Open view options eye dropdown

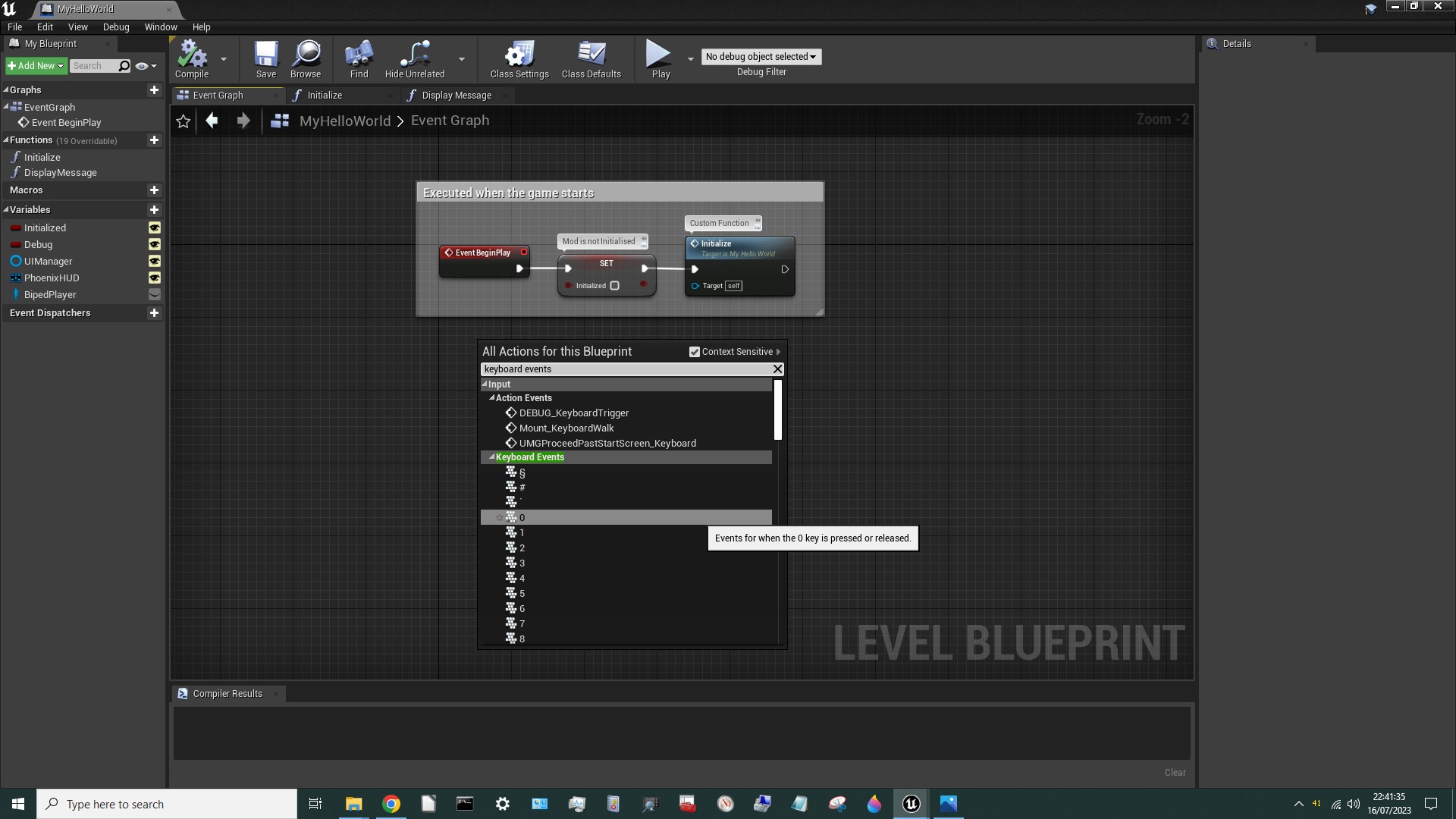[146, 66]
